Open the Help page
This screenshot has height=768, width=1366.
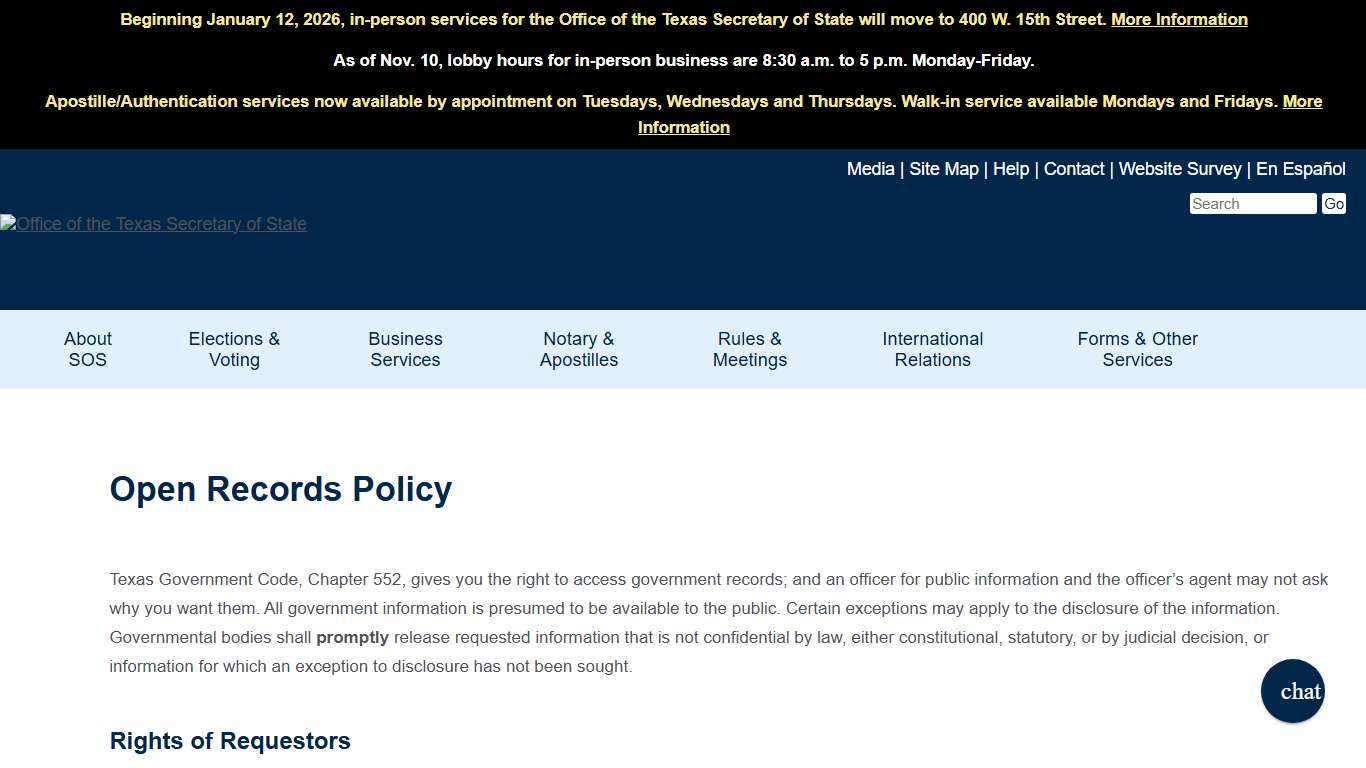pyautogui.click(x=1010, y=169)
